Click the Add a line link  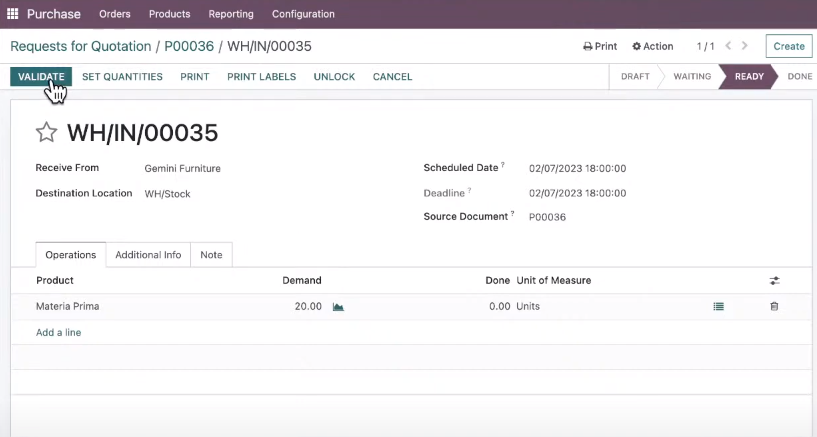click(58, 332)
